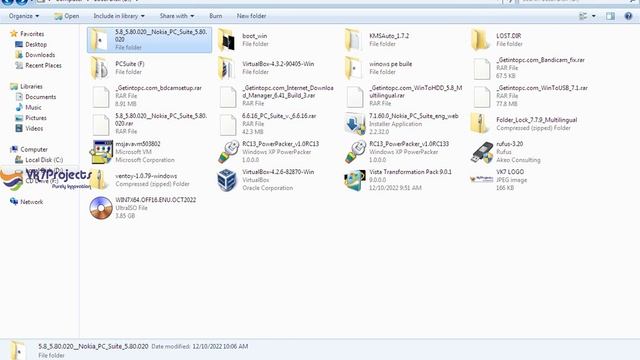
Task: Select the _Getintopc.com_WinToHDD rar file icon
Action: (355, 96)
